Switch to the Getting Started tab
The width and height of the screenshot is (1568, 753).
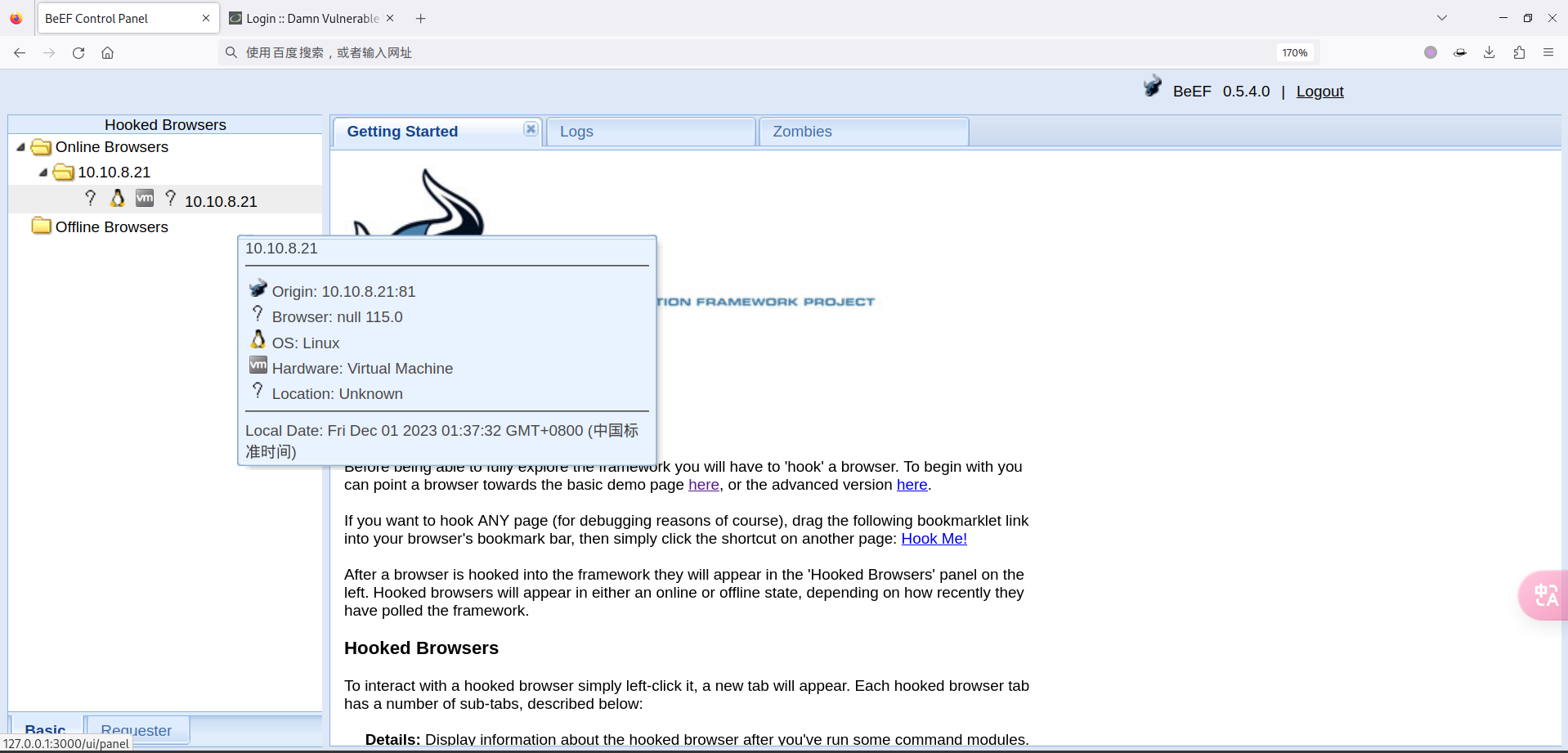click(402, 132)
